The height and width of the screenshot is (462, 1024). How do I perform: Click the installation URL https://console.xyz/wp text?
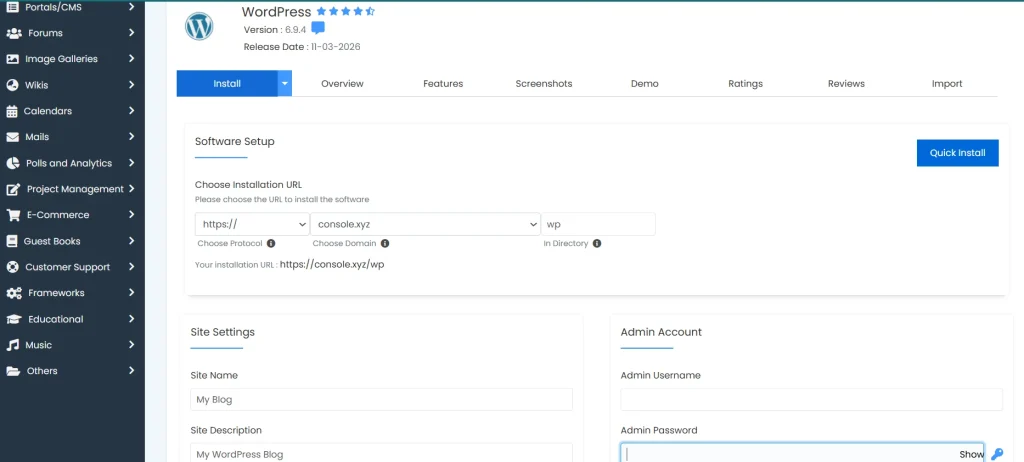pyautogui.click(x=332, y=265)
